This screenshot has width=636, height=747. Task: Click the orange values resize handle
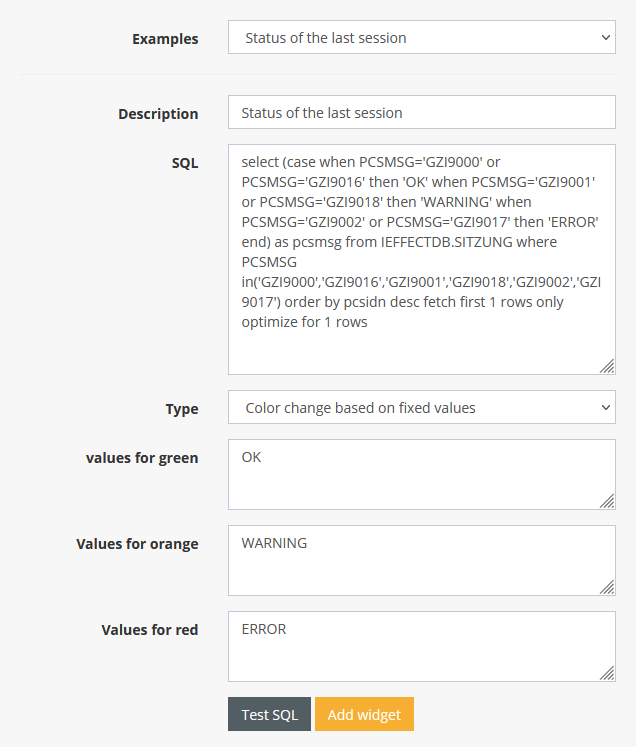tap(607, 587)
